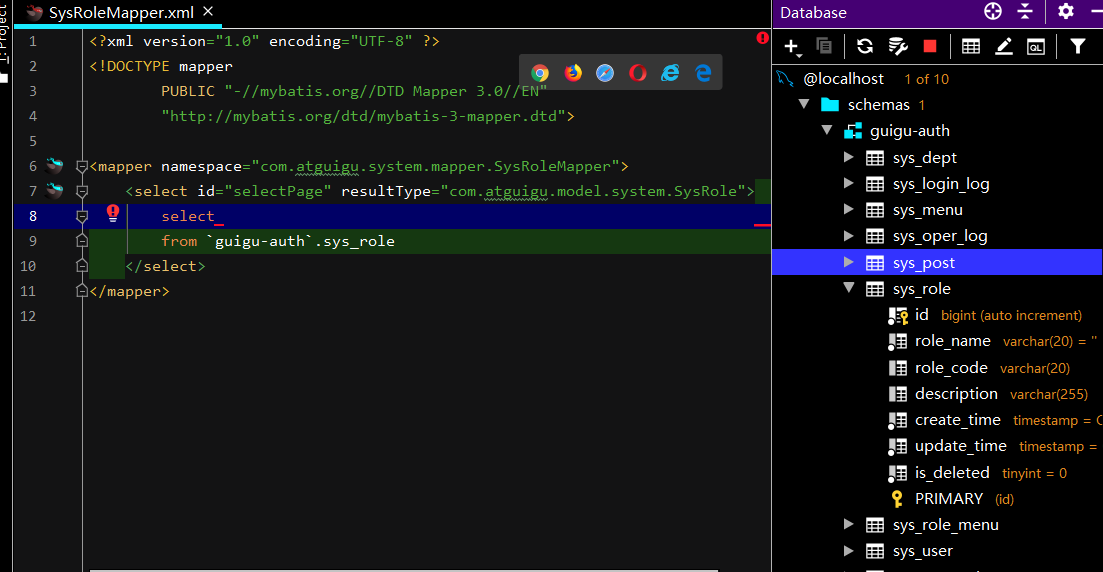The width and height of the screenshot is (1103, 572).
Task: Open in Edge browser icon
Action: coord(703,72)
